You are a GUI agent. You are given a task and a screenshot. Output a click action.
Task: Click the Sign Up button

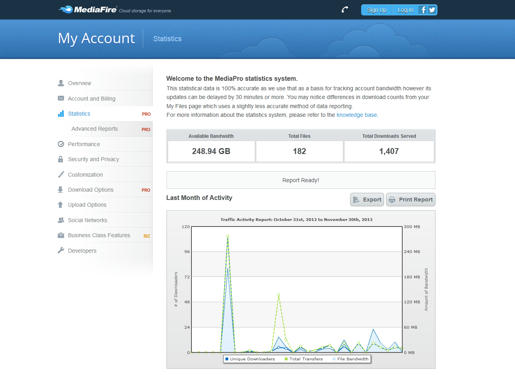point(377,10)
